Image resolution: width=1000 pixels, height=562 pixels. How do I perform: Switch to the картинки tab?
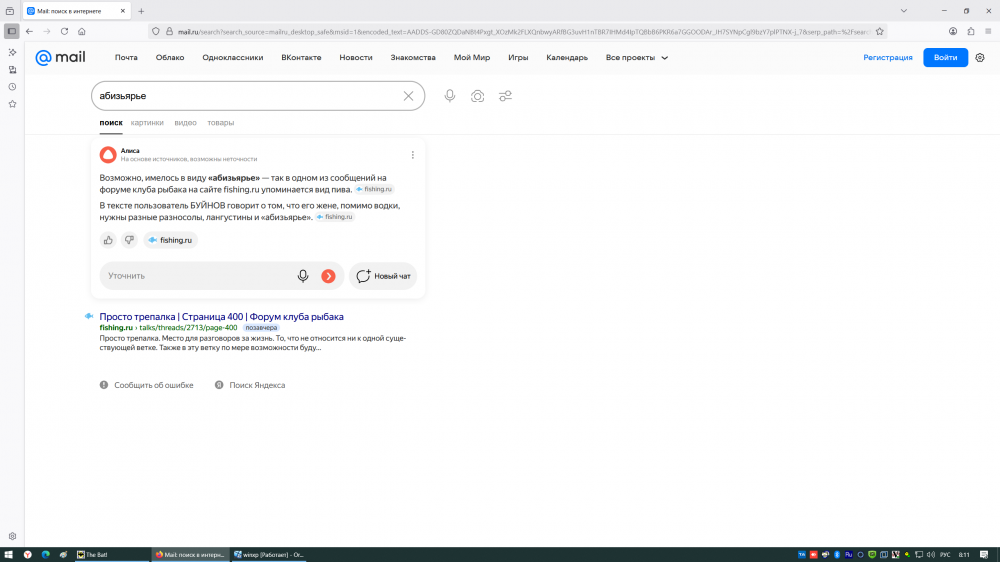click(147, 123)
